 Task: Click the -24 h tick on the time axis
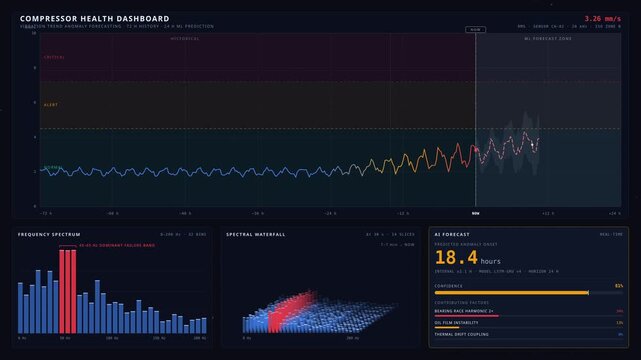coord(330,213)
